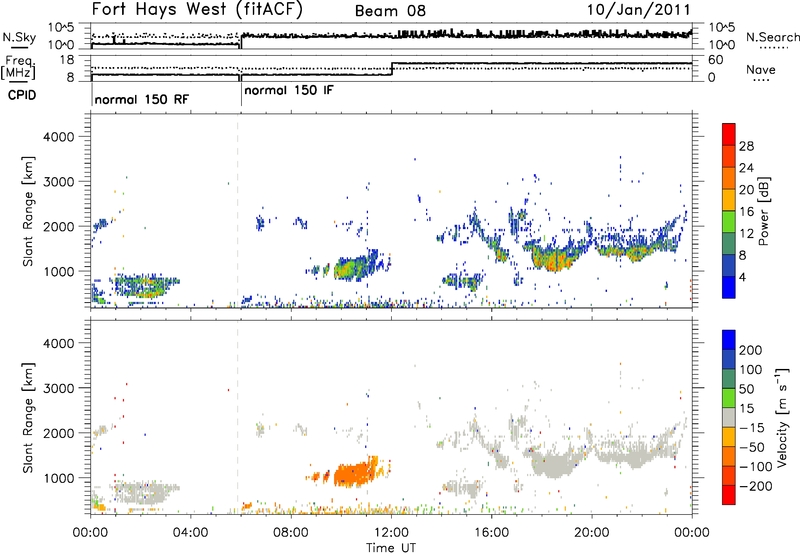Click the 1000 km tick in the velocity panel
Image resolution: width=800 pixels, height=554 pixels.
59,477
